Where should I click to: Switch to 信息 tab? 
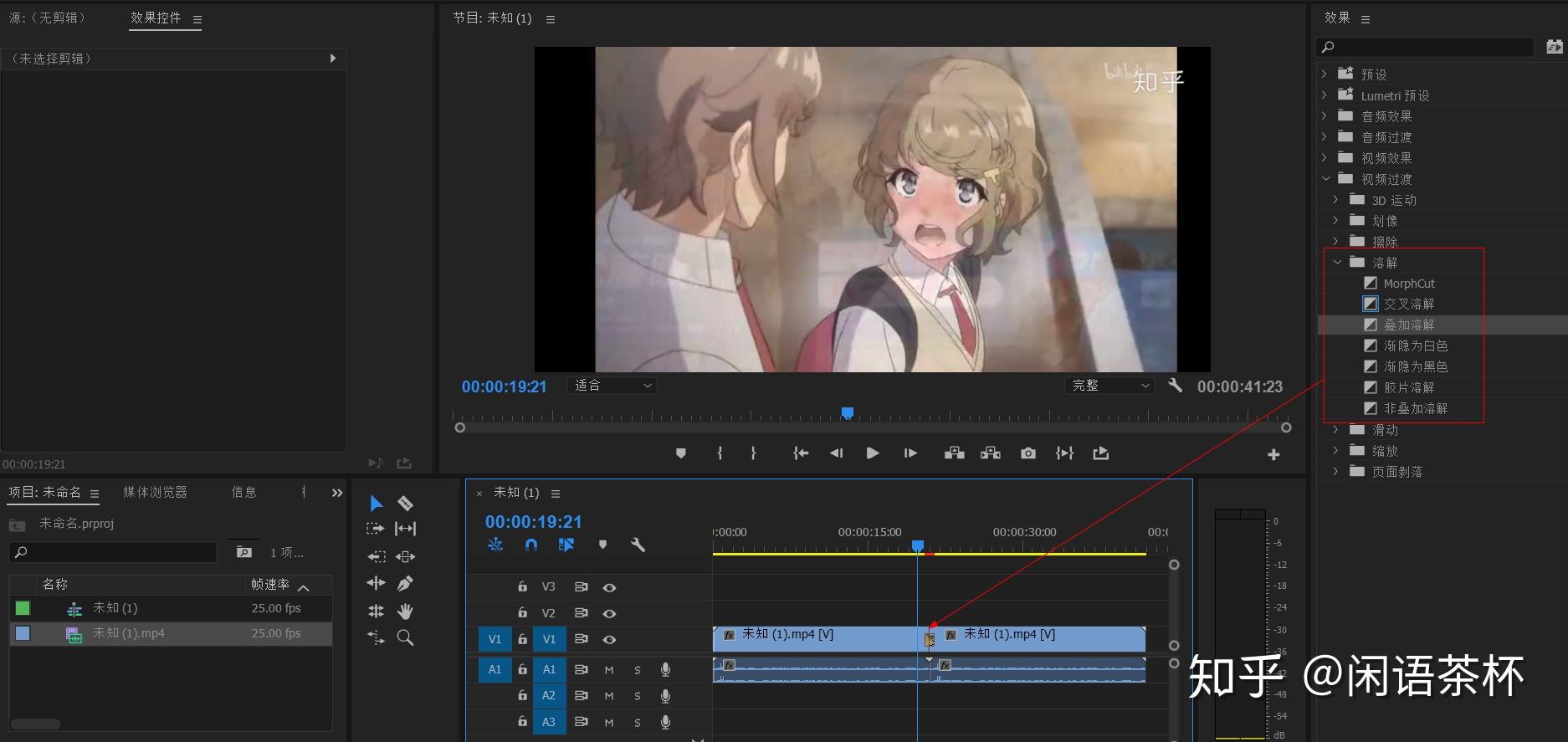(x=244, y=492)
